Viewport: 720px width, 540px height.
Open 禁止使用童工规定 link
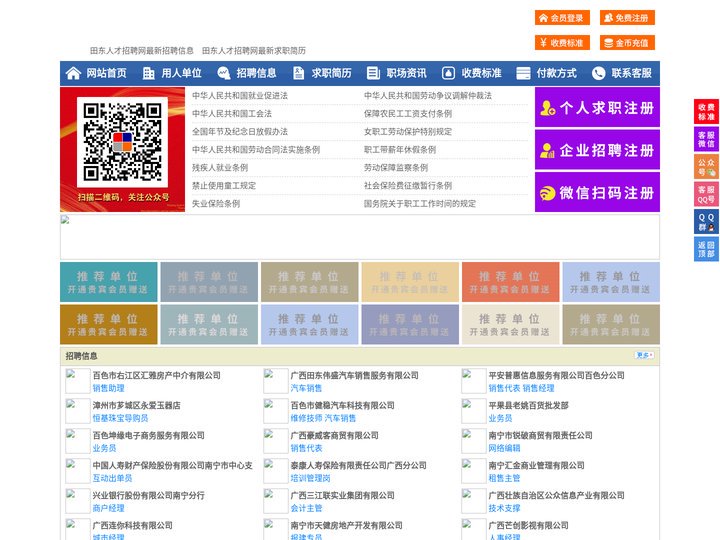(224, 186)
